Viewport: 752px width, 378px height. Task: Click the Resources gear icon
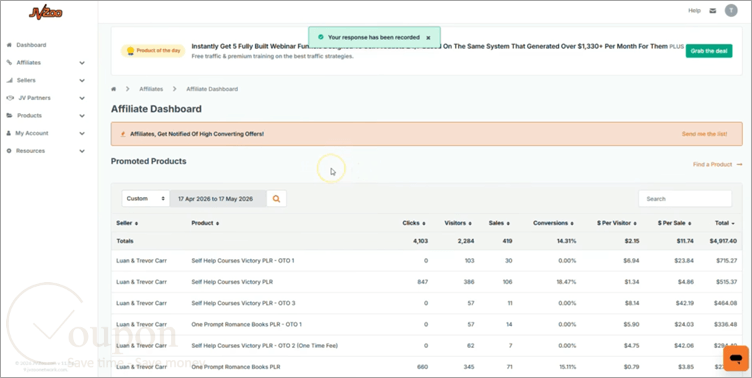[9, 151]
